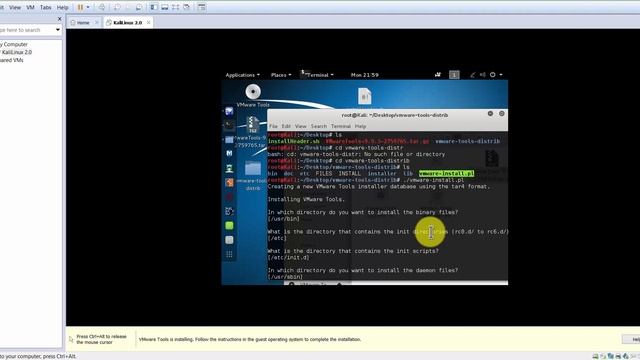Open the VMware Help menu
This screenshot has width=640, height=360.
click(62, 7)
